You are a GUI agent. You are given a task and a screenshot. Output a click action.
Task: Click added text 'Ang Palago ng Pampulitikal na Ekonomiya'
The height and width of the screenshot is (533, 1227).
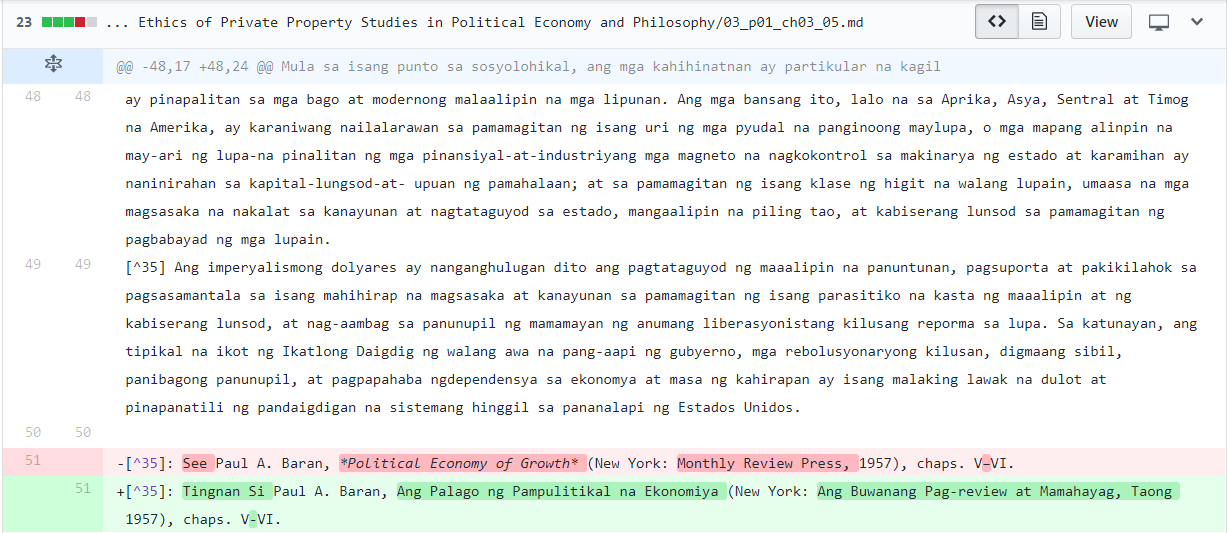561,491
